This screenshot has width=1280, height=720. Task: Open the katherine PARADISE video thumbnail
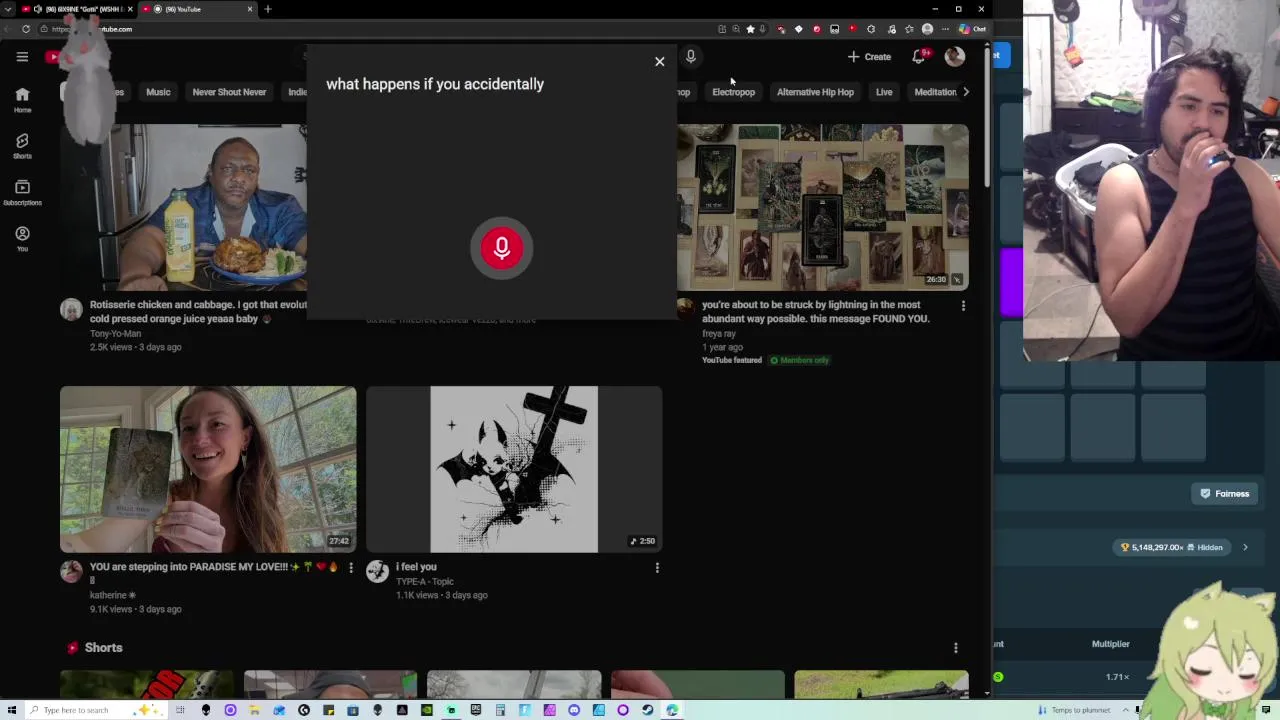[208, 469]
